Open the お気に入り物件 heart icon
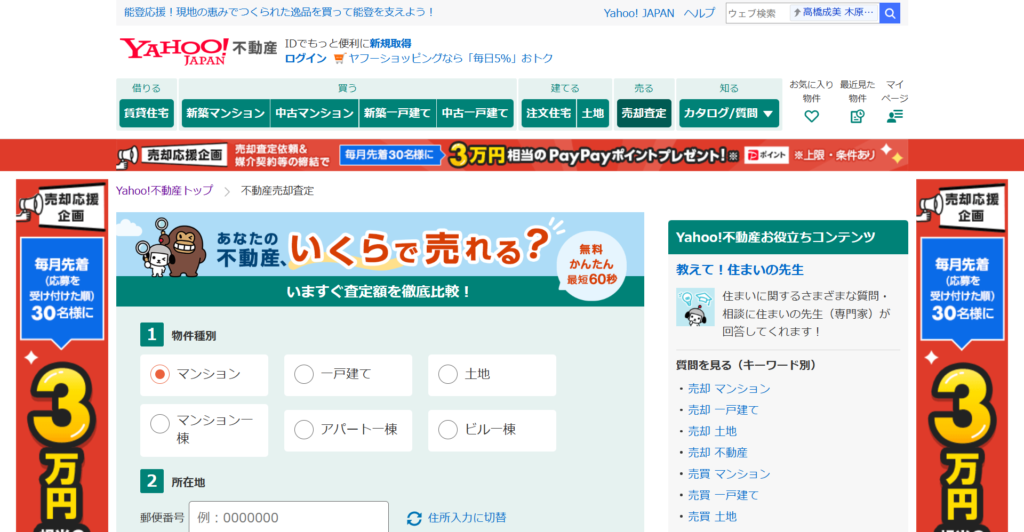Image resolution: width=1024 pixels, height=532 pixels. click(811, 116)
